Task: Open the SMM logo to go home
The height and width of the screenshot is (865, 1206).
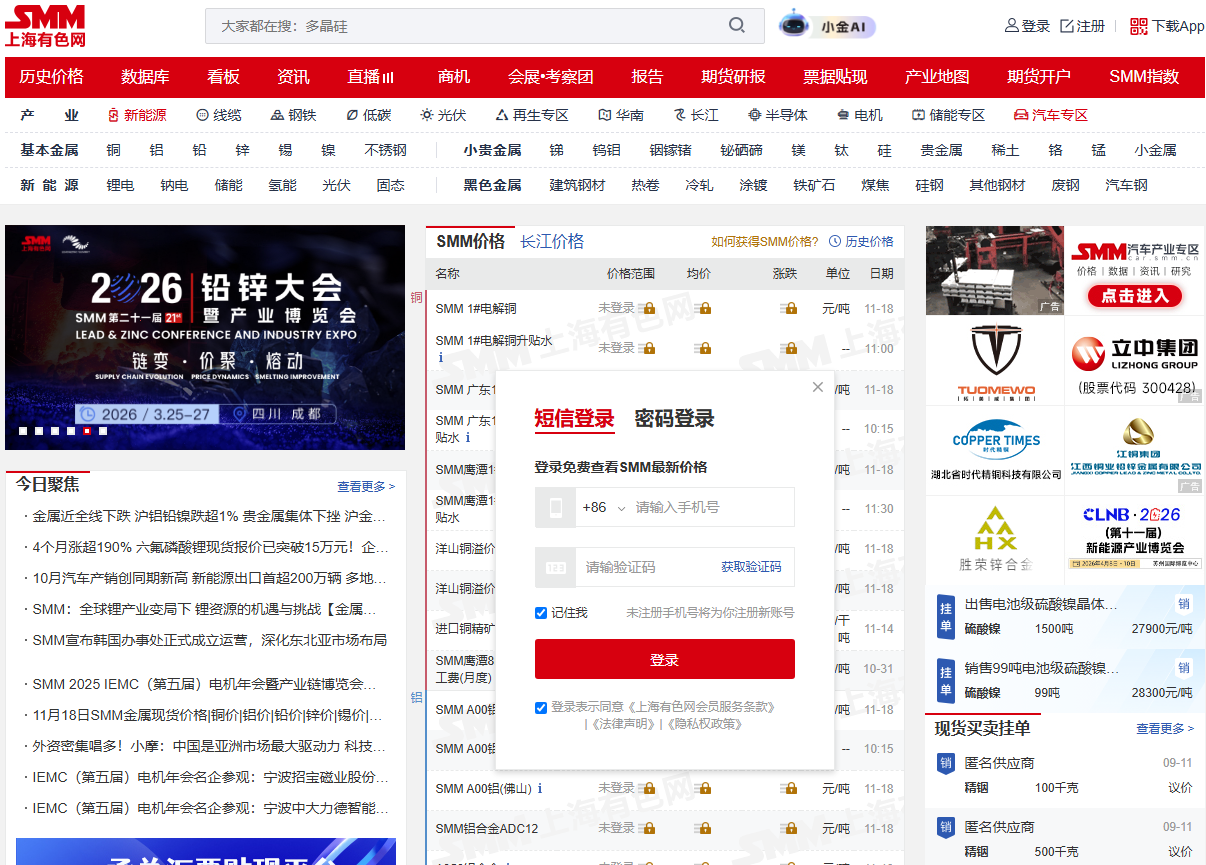Action: click(x=45, y=25)
